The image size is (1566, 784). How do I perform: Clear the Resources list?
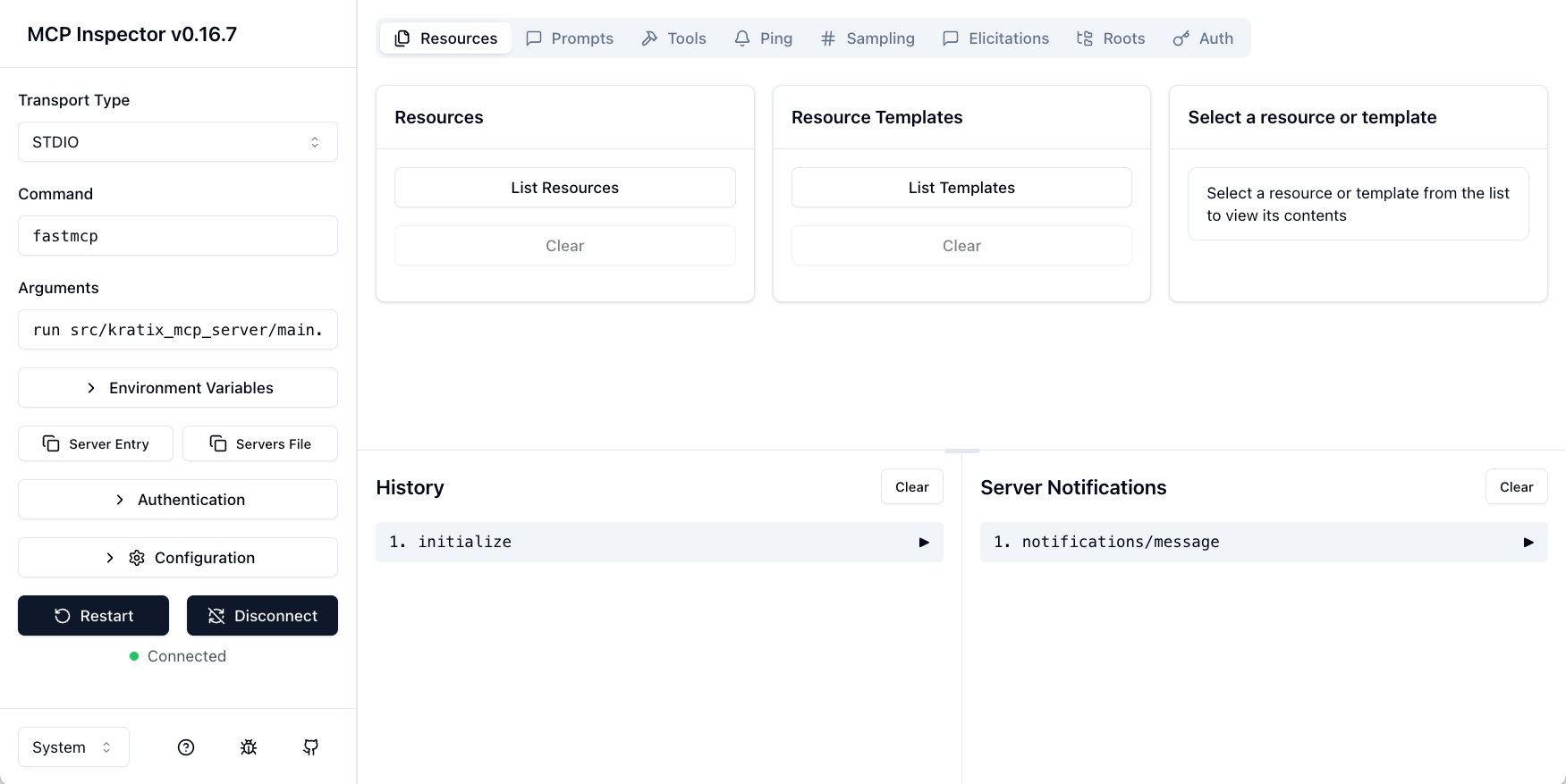(565, 246)
